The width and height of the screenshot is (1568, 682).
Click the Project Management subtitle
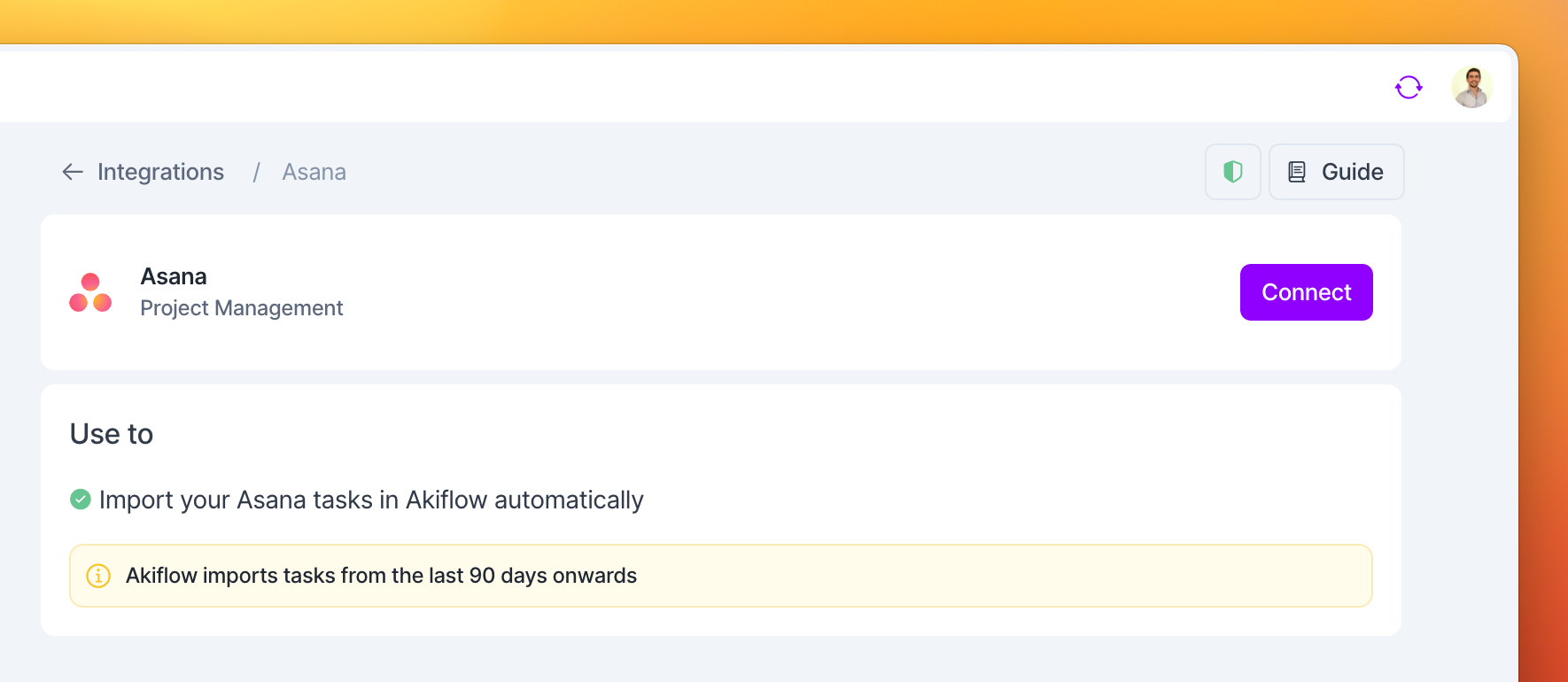pyautogui.click(x=242, y=308)
